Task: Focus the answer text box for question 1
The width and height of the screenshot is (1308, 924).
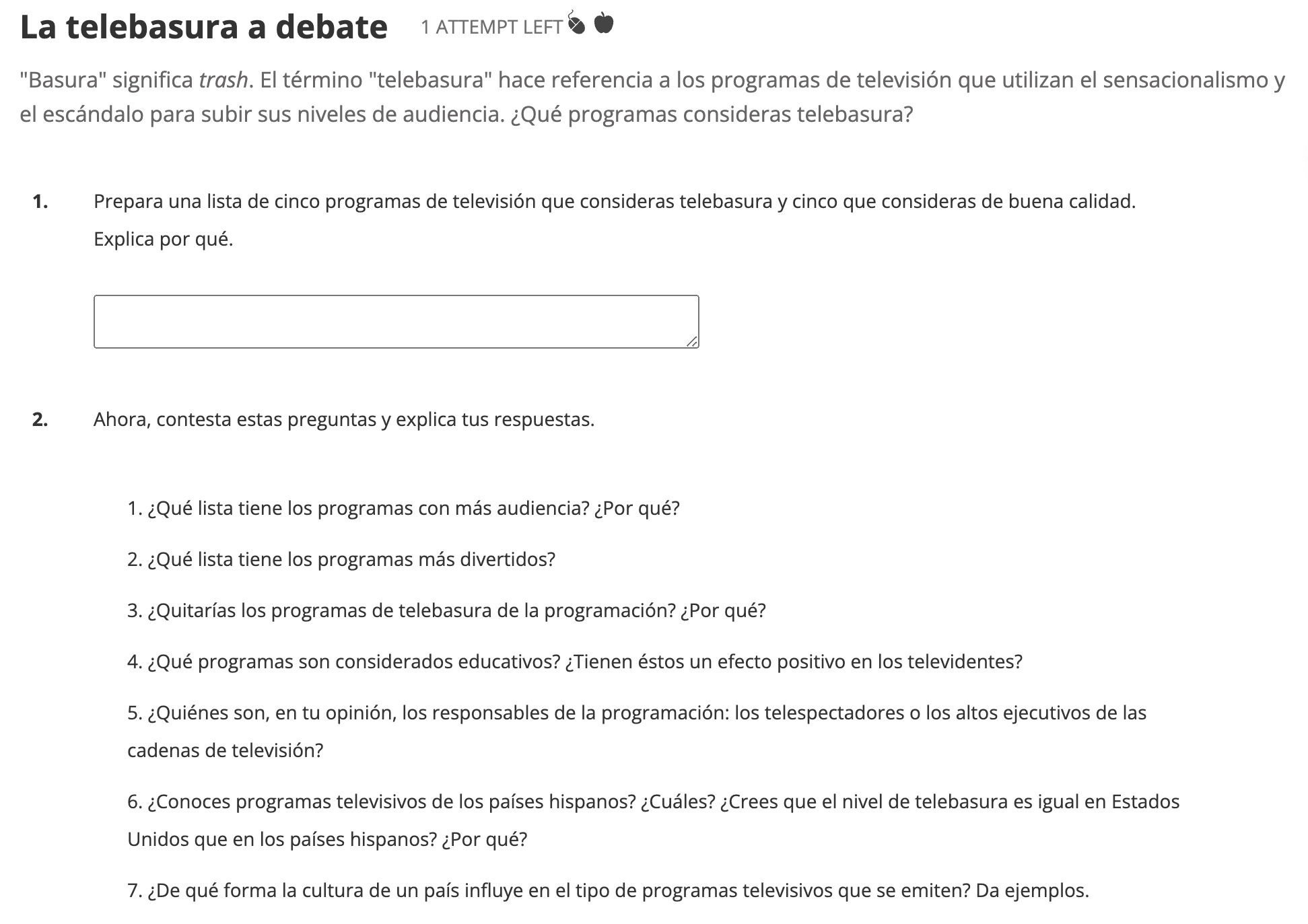Action: click(396, 322)
